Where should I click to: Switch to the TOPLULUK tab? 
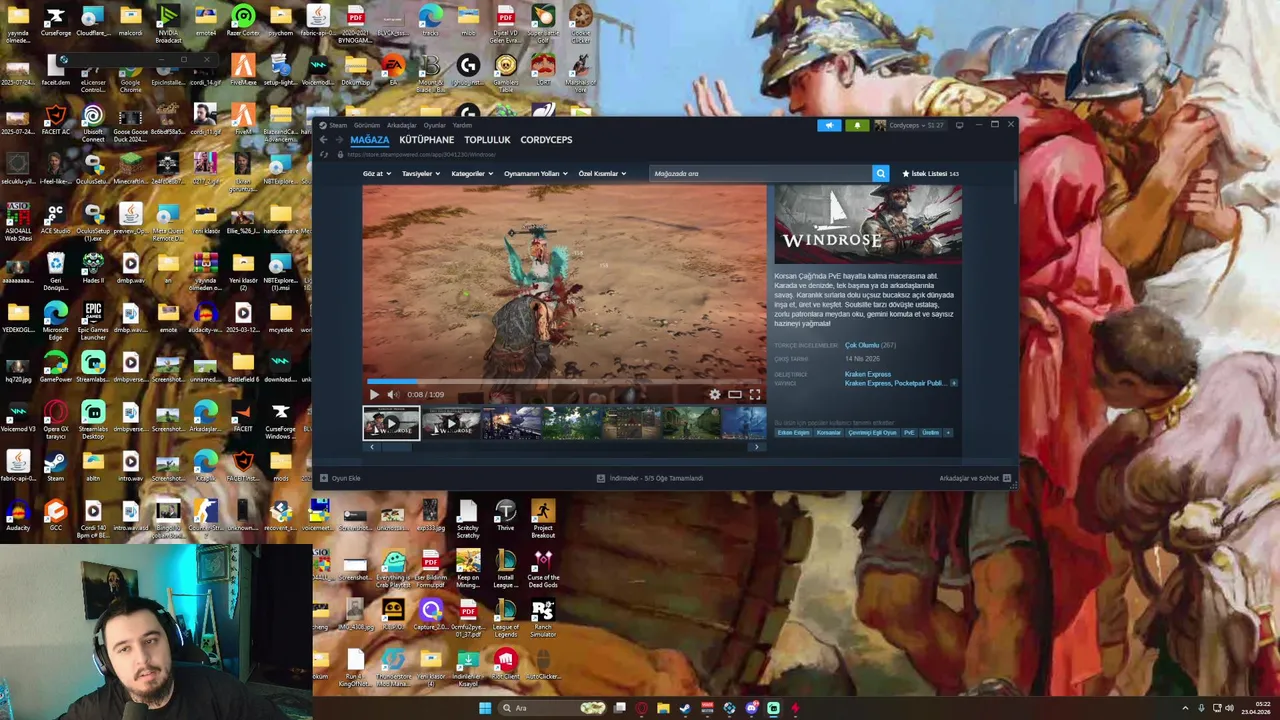[x=487, y=140]
